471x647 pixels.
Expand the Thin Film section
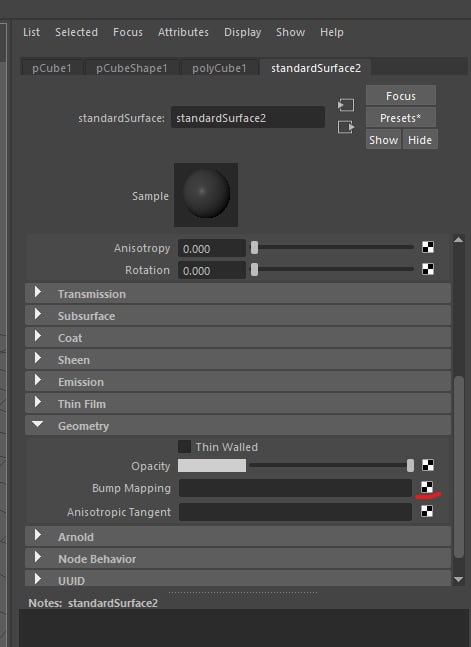pyautogui.click(x=238, y=404)
